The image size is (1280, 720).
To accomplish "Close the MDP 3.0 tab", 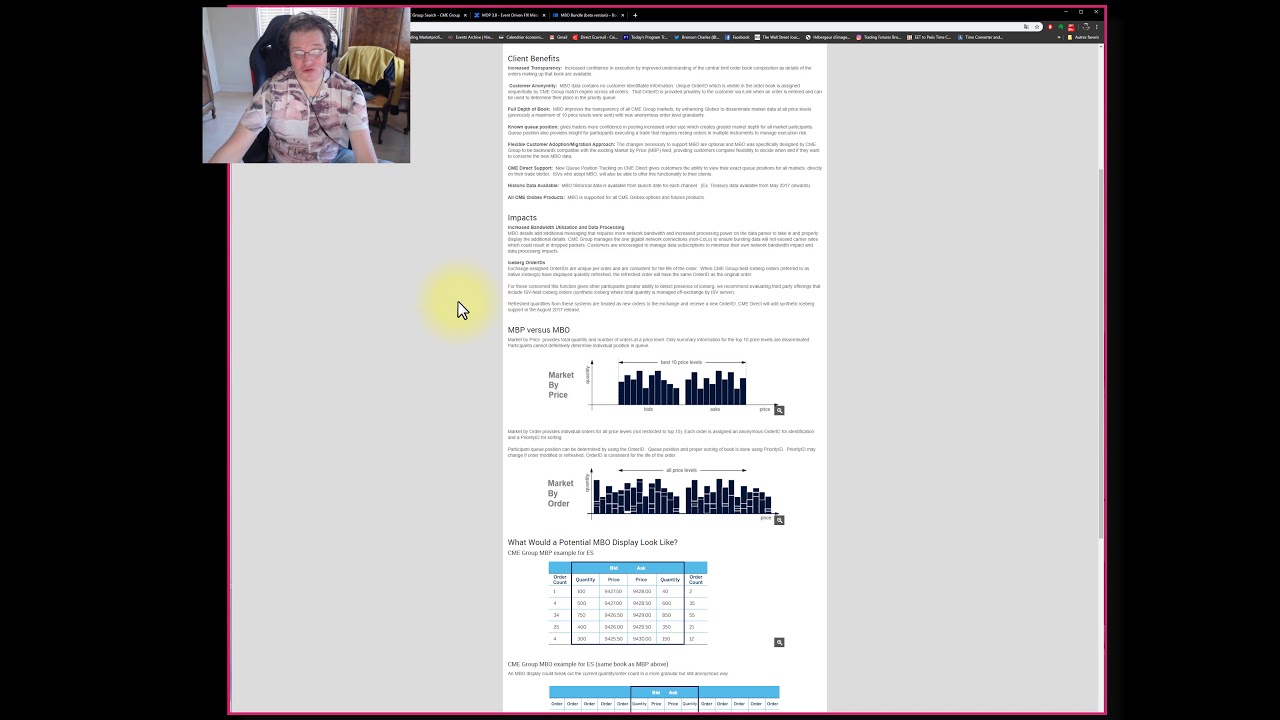I will [x=544, y=15].
